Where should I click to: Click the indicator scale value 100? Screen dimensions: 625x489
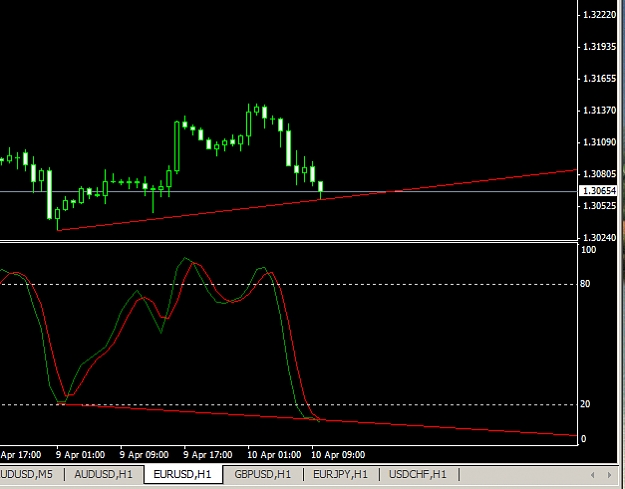(589, 250)
